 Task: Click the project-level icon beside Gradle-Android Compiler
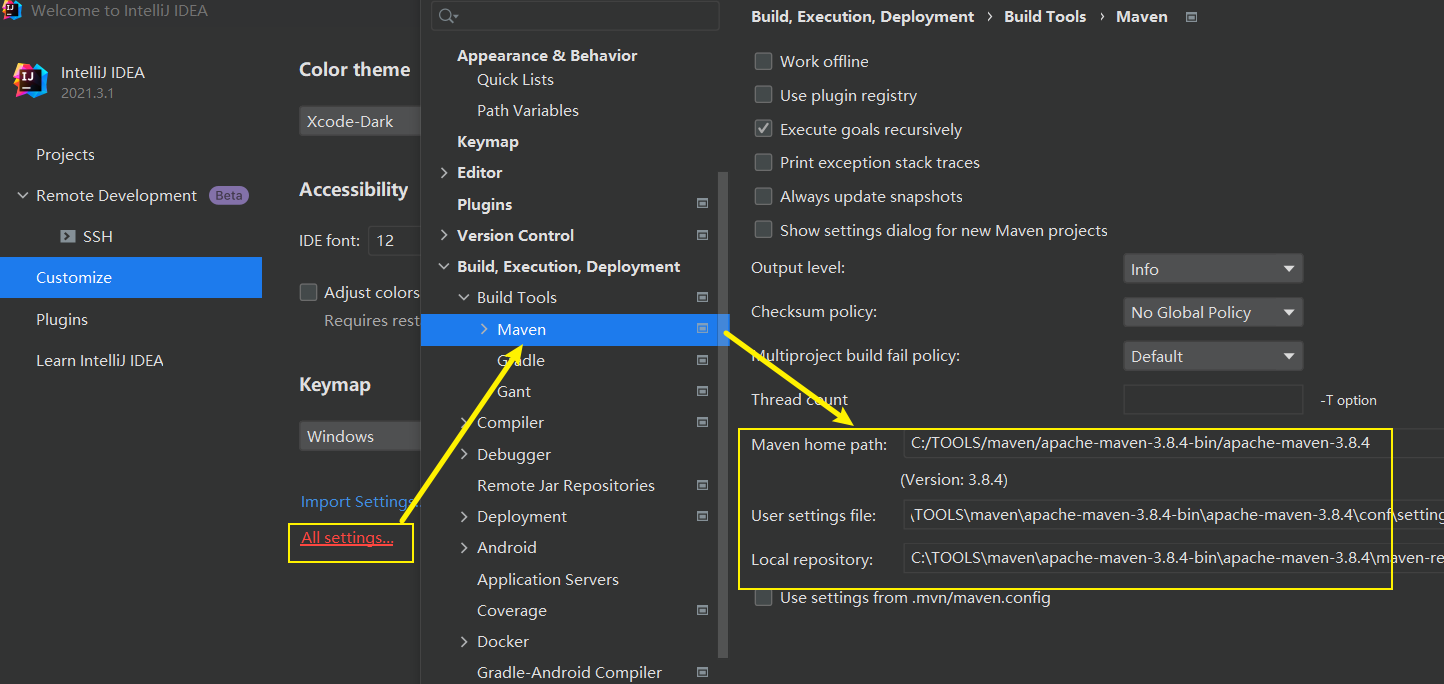point(702,672)
